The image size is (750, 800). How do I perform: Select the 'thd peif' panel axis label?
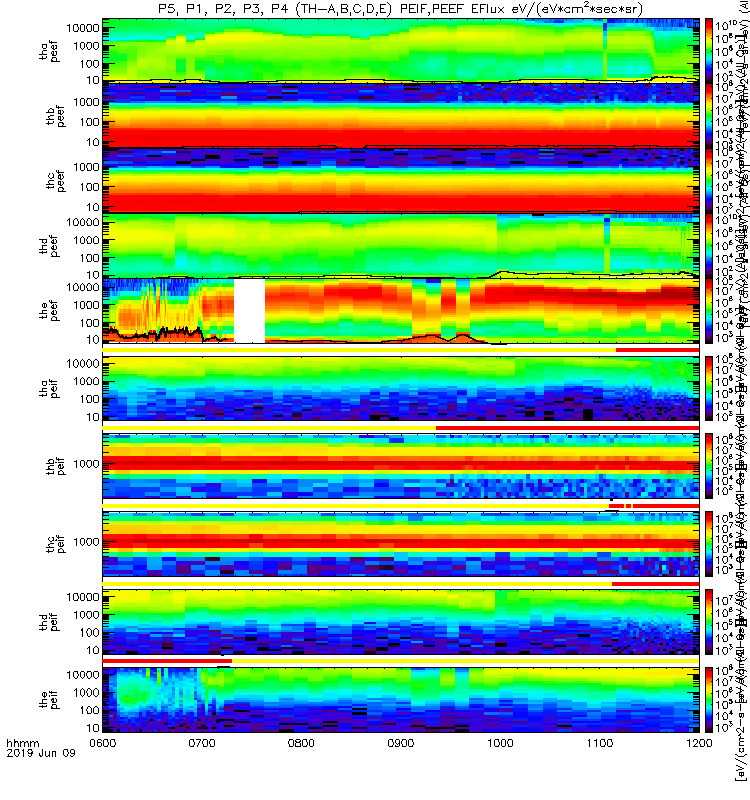click(x=49, y=622)
